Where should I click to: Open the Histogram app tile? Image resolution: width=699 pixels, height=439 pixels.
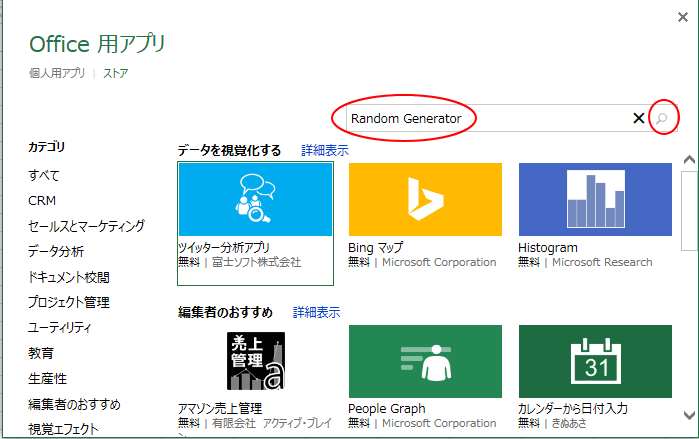tap(595, 199)
